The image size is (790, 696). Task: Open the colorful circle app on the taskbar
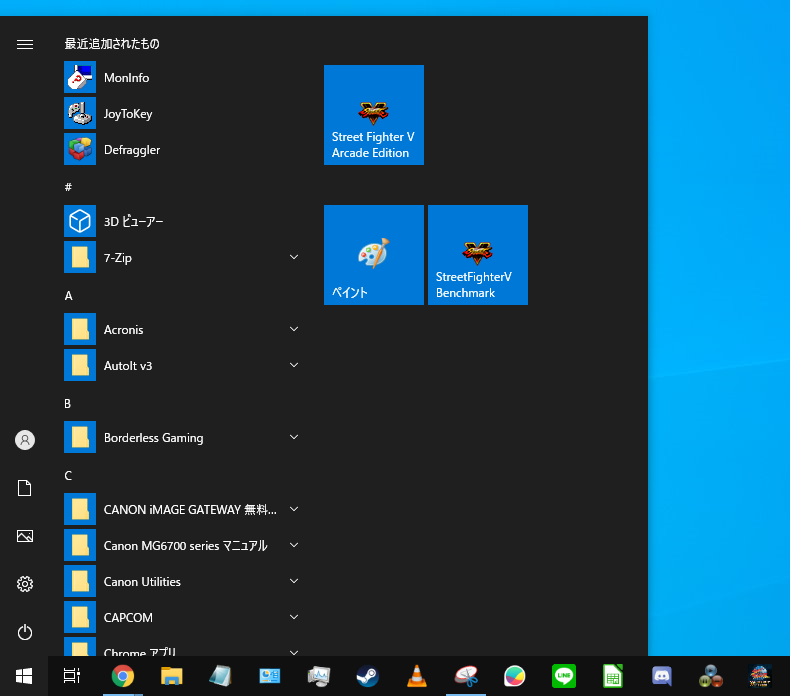[x=514, y=676]
